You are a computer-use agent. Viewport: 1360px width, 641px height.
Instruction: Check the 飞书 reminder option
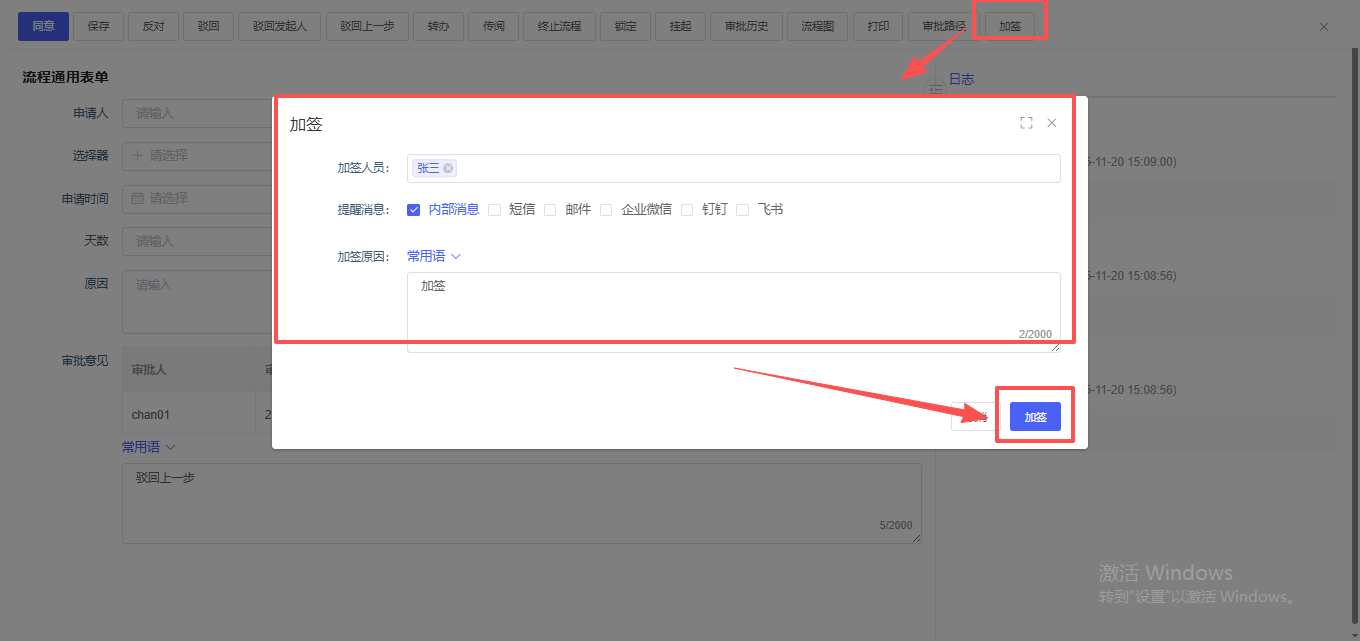pyautogui.click(x=742, y=210)
